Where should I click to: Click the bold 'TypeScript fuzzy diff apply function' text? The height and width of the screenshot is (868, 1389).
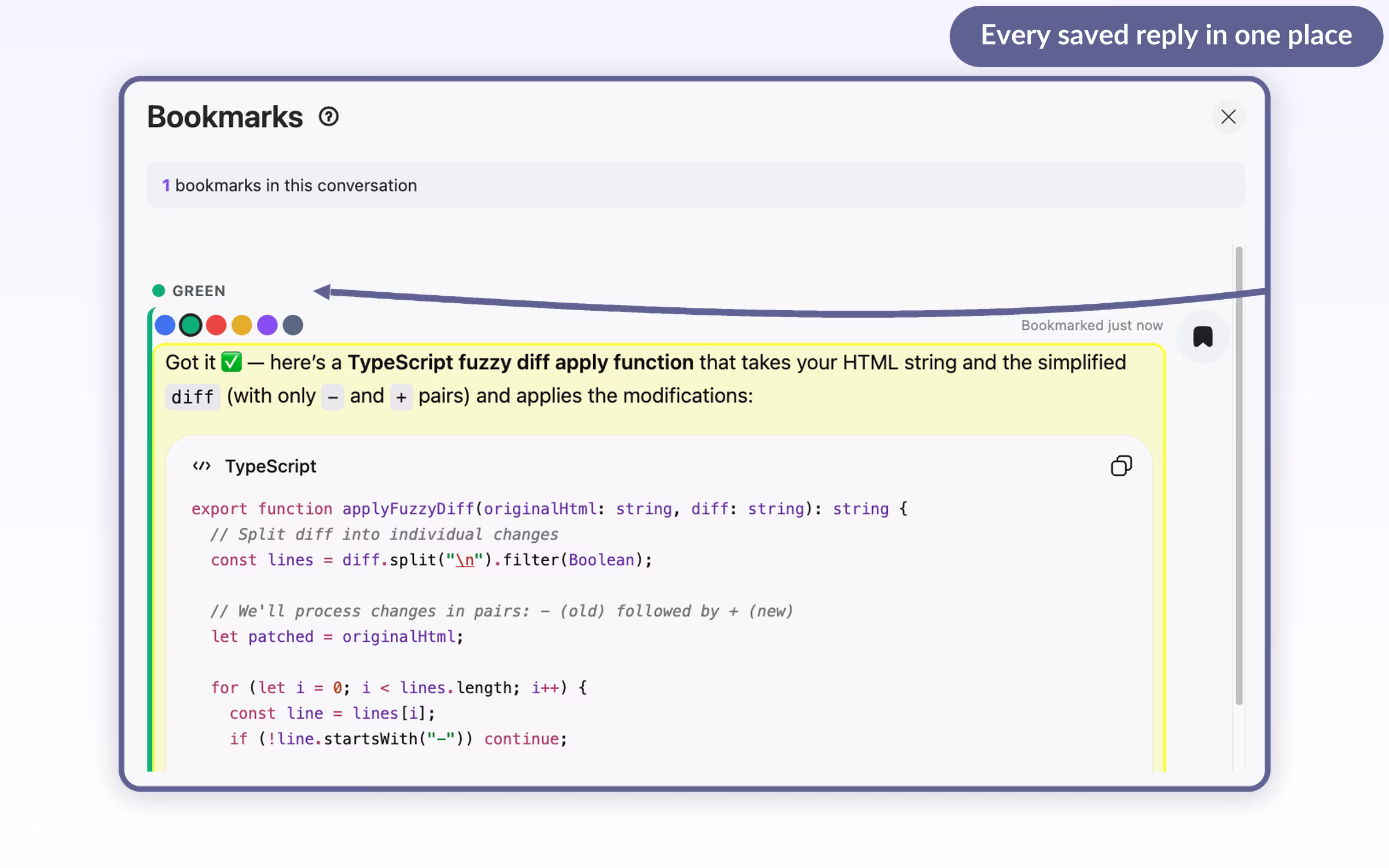tap(520, 362)
